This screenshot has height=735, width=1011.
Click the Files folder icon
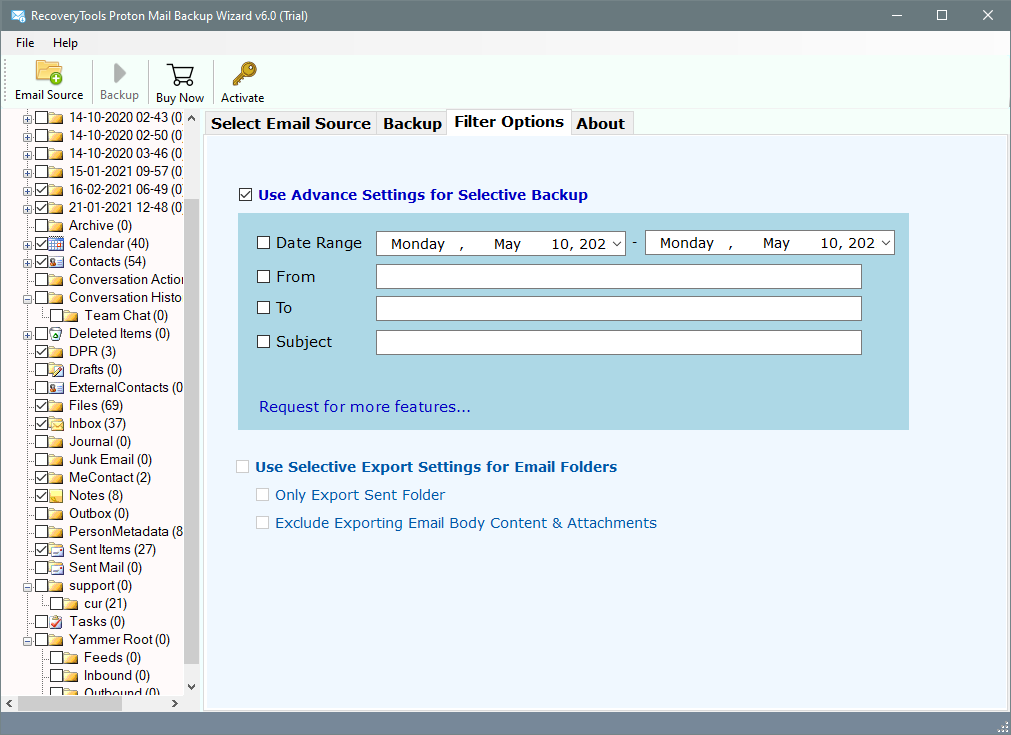pos(56,406)
